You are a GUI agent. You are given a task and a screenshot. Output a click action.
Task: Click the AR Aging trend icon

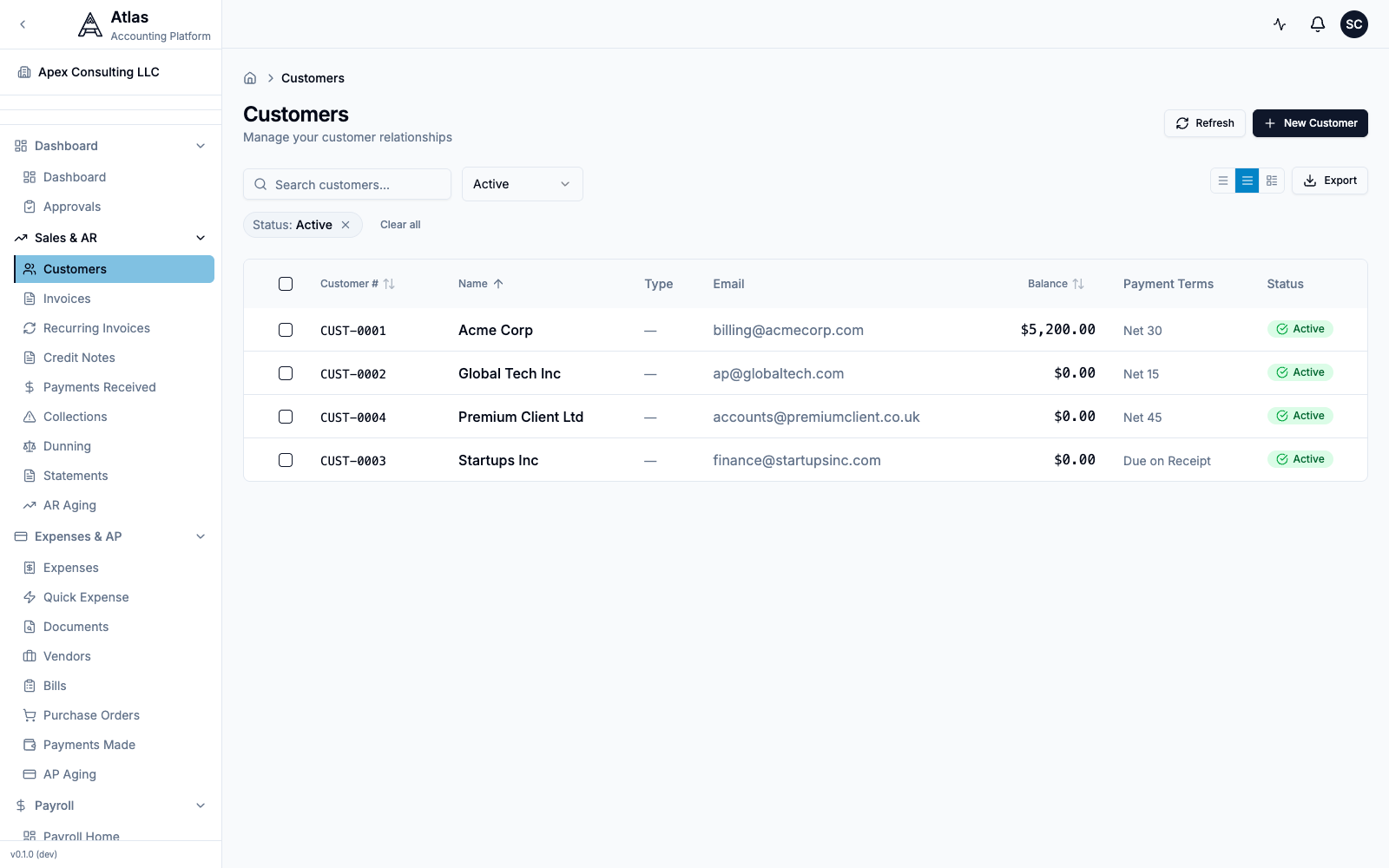coord(30,505)
